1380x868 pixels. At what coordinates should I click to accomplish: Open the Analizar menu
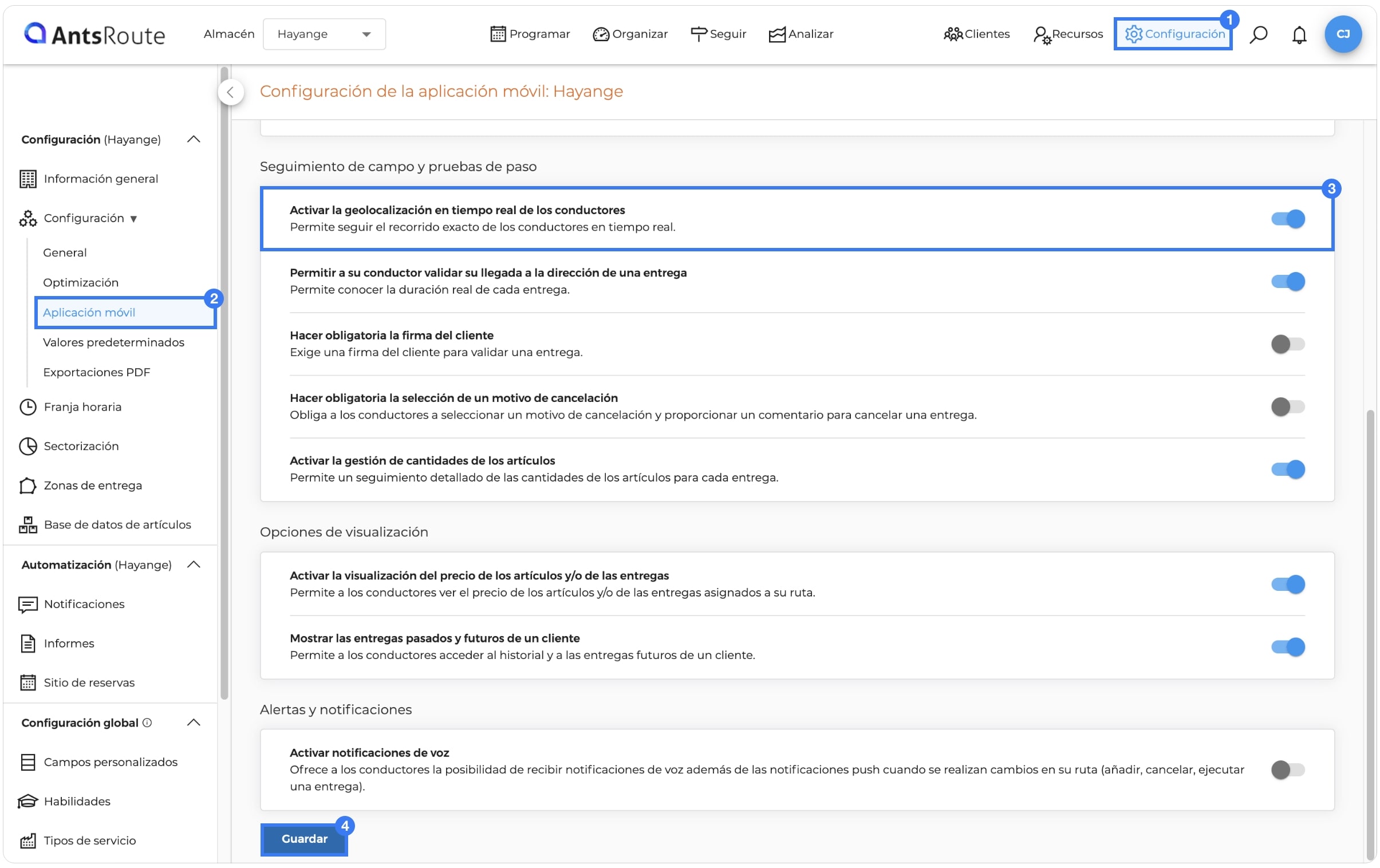801,34
